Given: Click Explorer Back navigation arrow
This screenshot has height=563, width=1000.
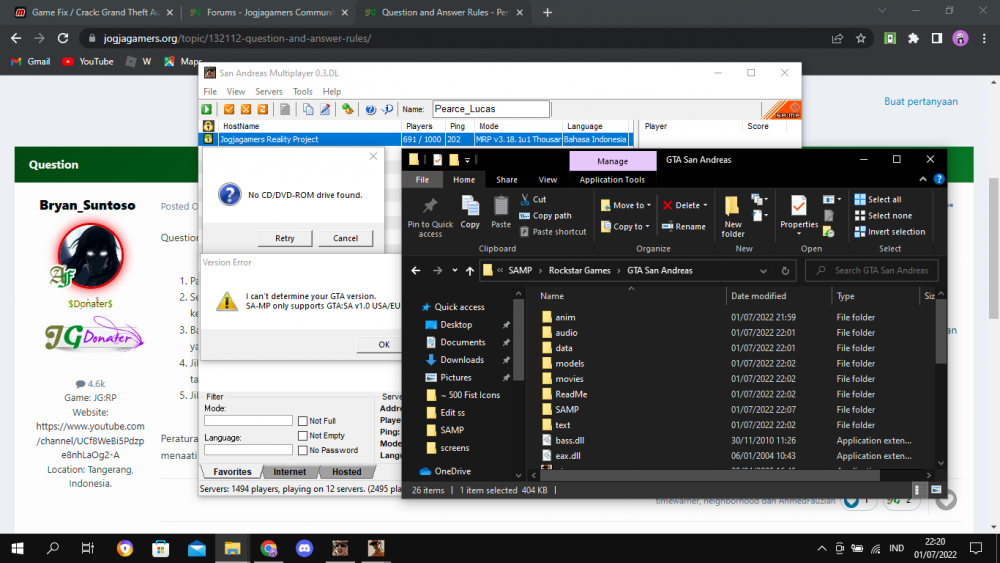Looking at the screenshot, I should [416, 270].
